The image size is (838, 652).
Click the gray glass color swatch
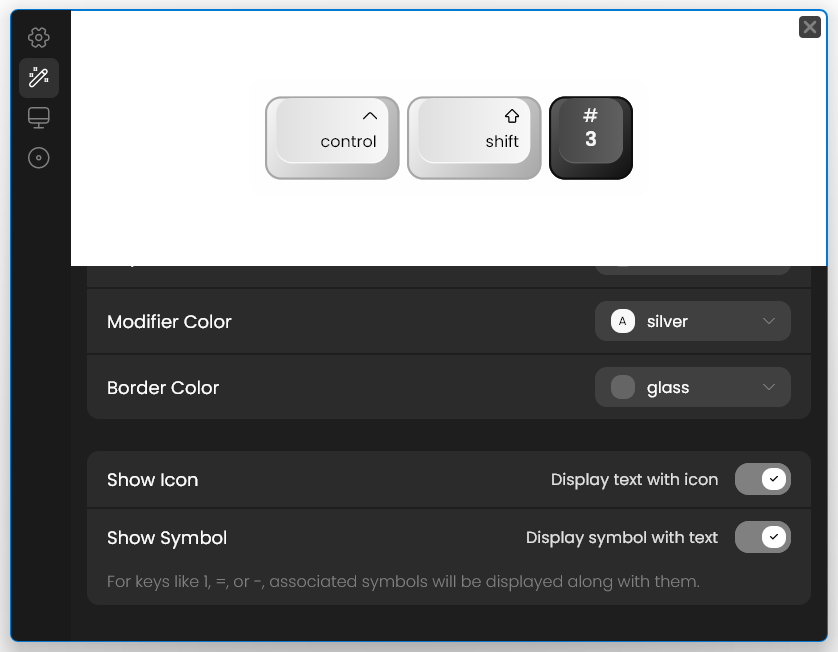tap(623, 387)
